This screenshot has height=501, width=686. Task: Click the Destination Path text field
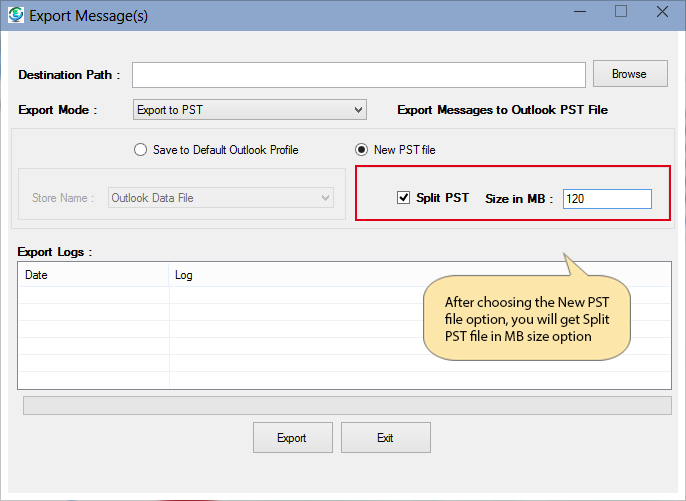(x=358, y=75)
